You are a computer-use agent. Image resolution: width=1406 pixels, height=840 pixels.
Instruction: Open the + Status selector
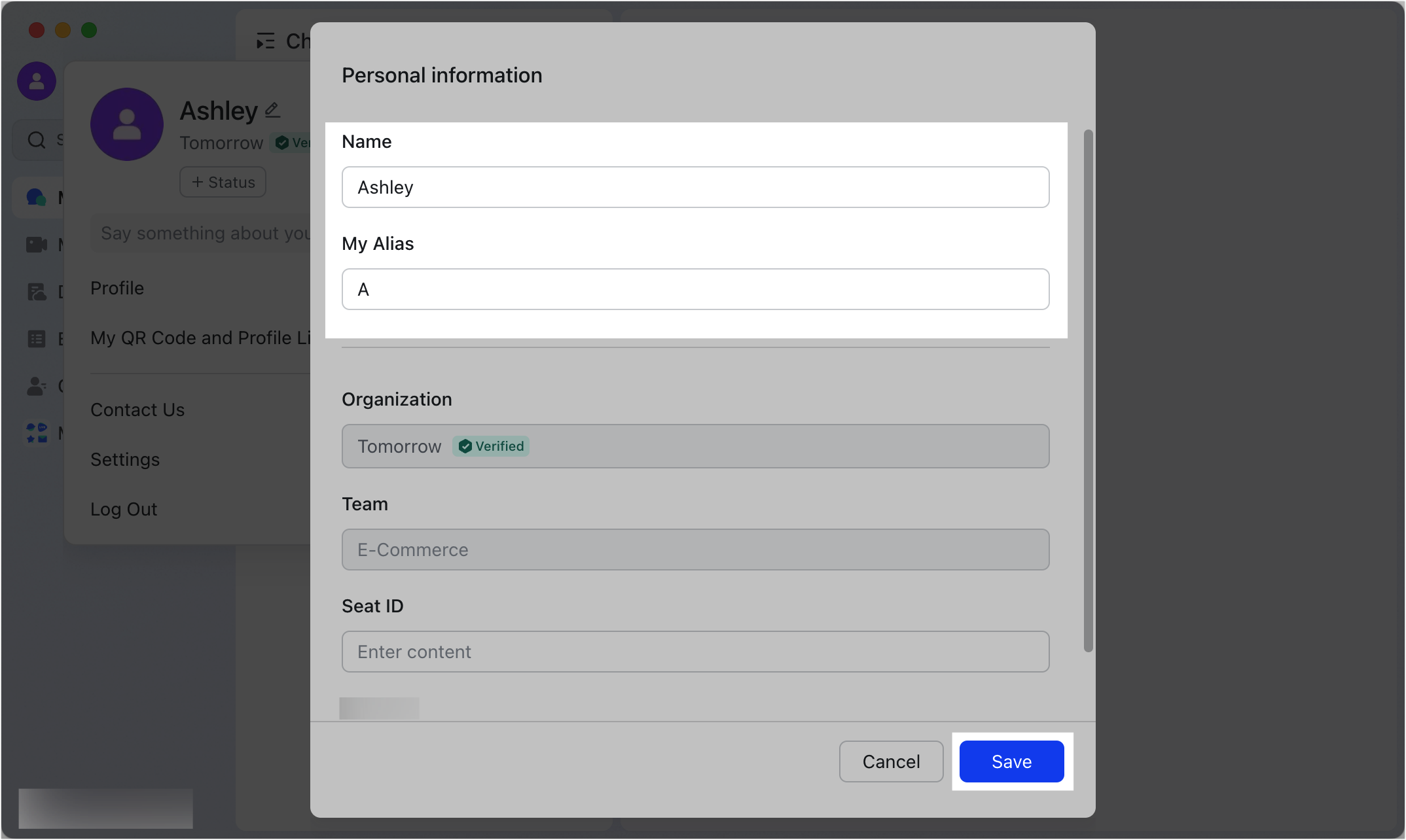[x=223, y=182]
